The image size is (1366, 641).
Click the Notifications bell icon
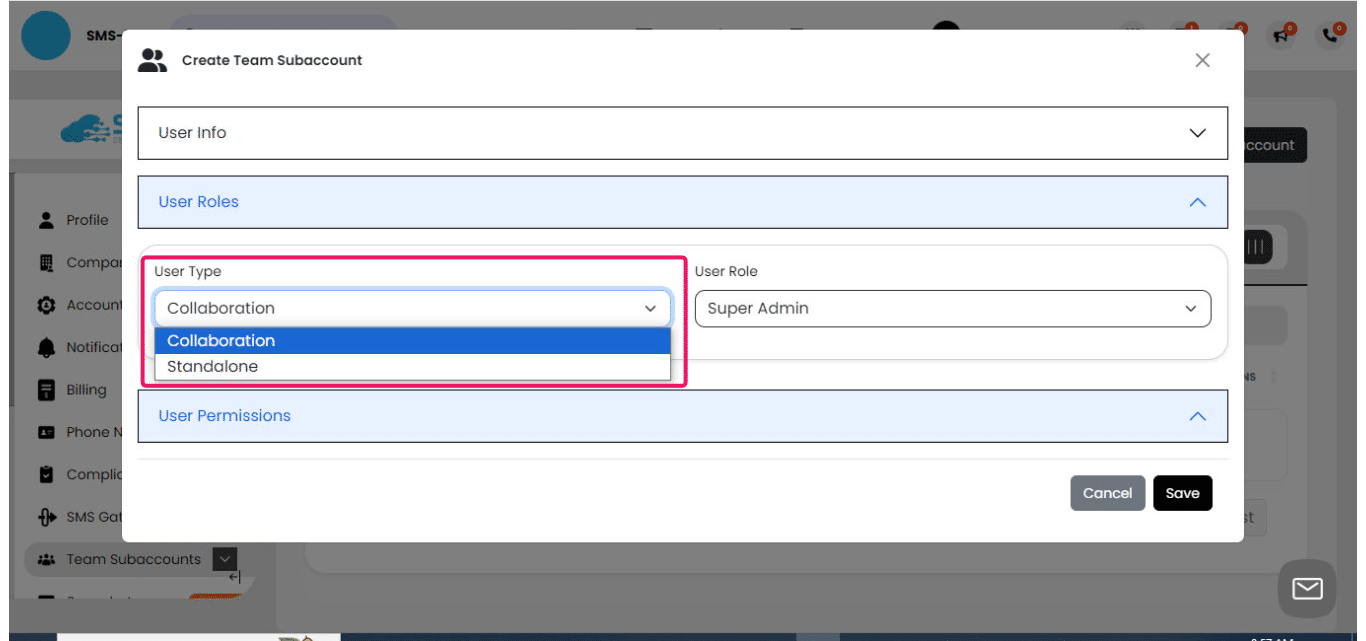pos(47,347)
